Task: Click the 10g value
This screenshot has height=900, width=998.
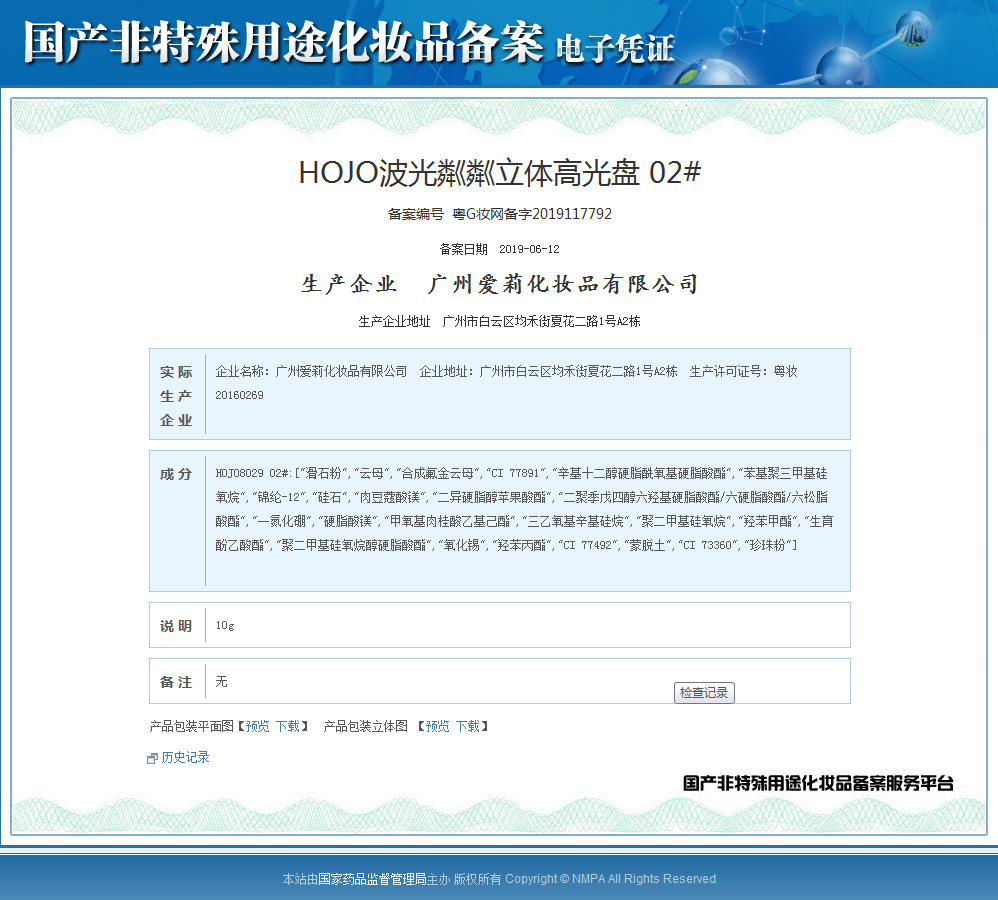Action: tap(225, 626)
